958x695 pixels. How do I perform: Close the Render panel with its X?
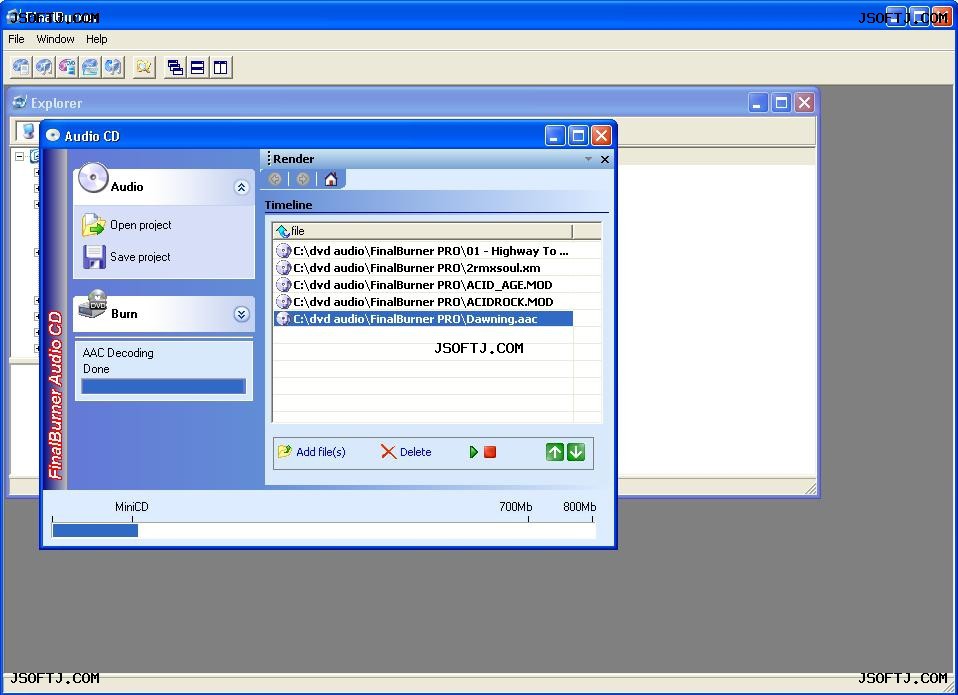(605, 159)
